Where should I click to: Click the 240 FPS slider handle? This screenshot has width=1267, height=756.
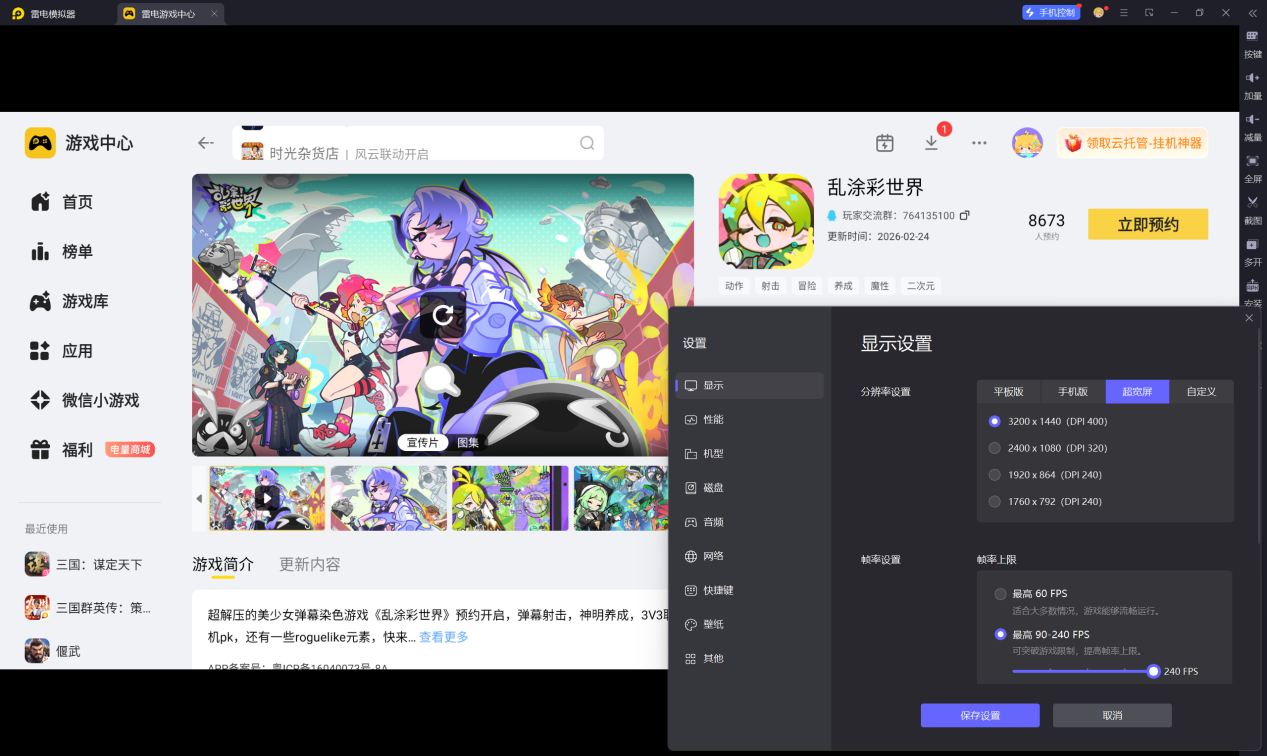pos(1153,671)
